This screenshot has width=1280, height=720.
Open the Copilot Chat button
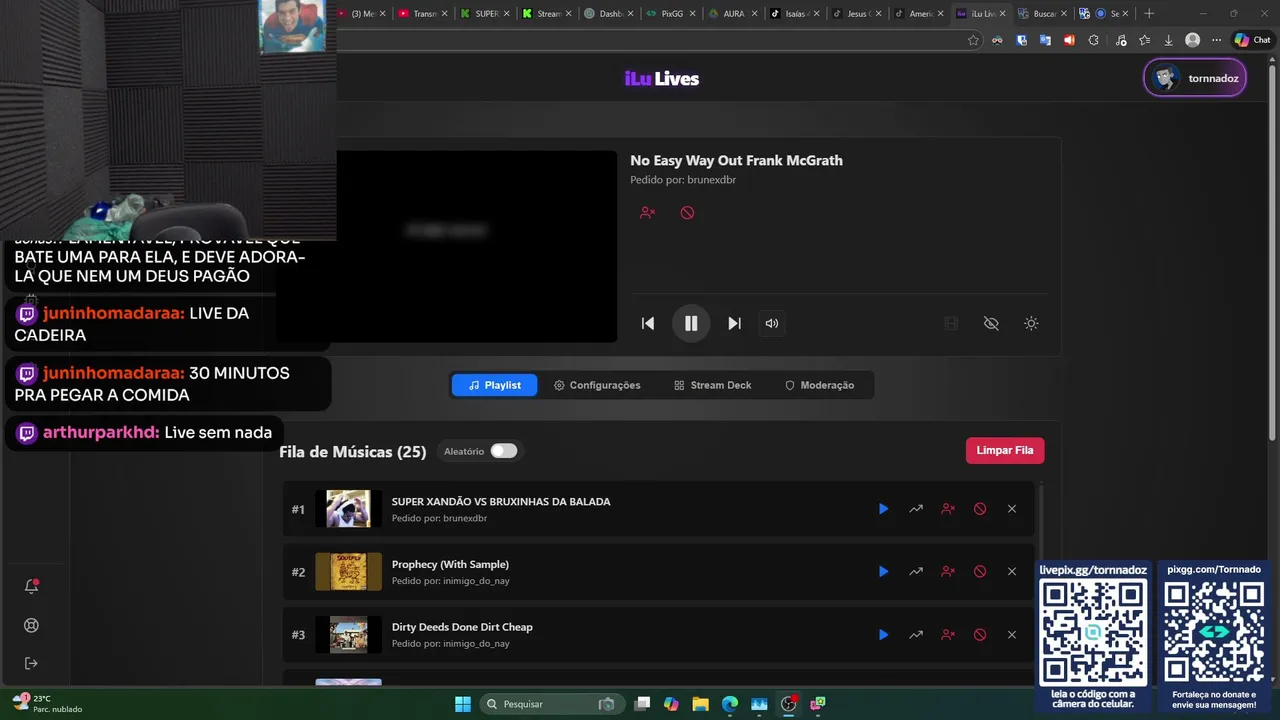tap(1253, 40)
